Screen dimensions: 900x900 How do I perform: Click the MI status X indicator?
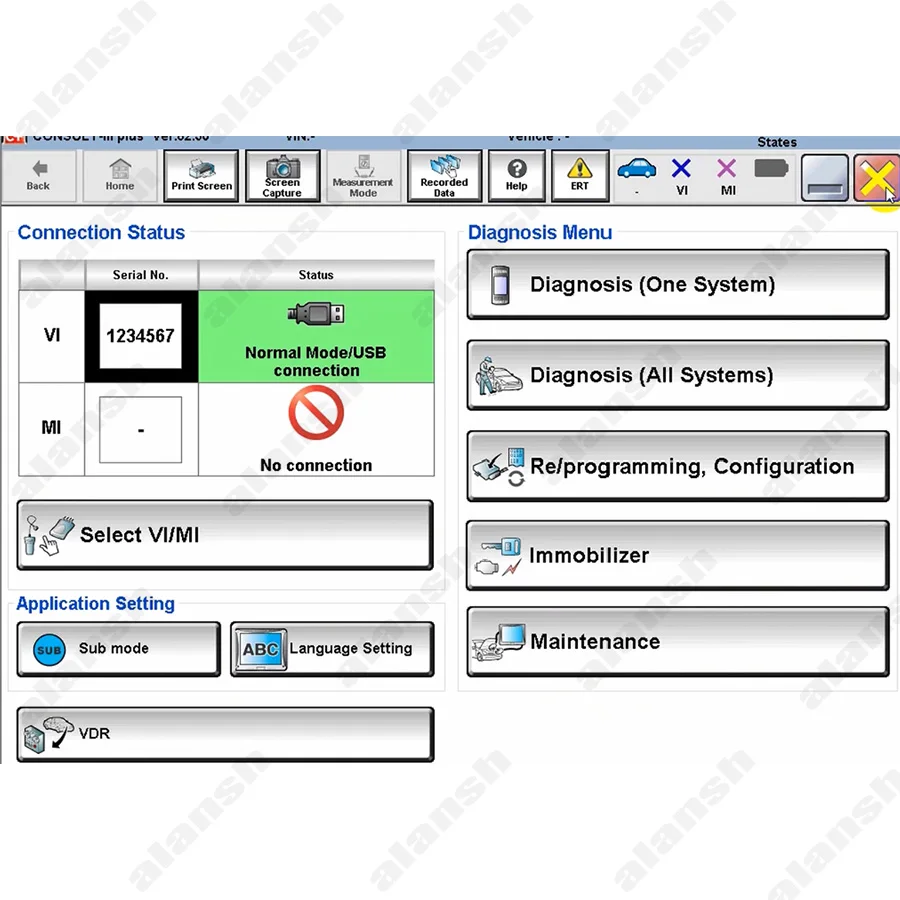coord(727,169)
